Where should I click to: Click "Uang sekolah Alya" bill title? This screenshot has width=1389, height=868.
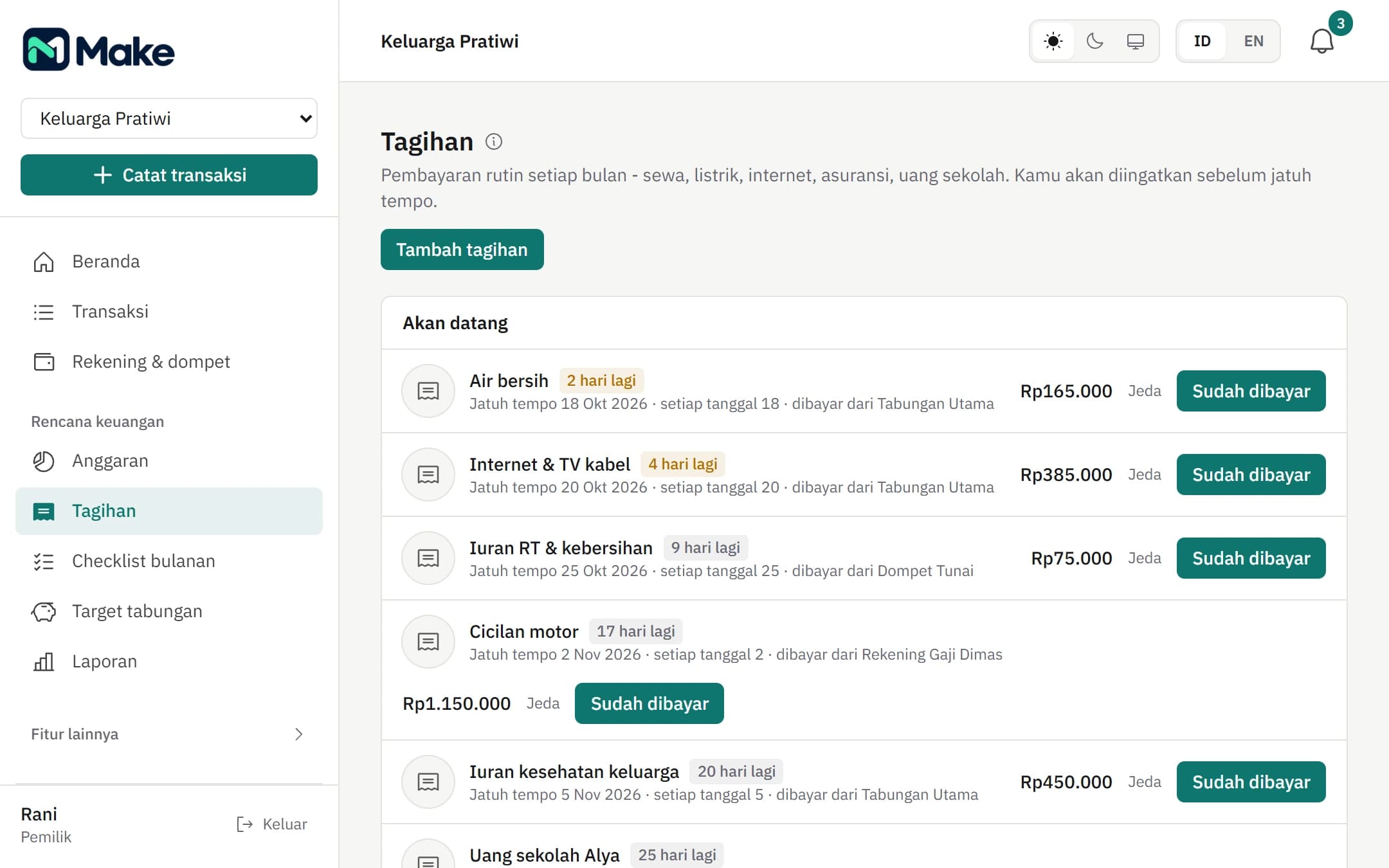(545, 855)
